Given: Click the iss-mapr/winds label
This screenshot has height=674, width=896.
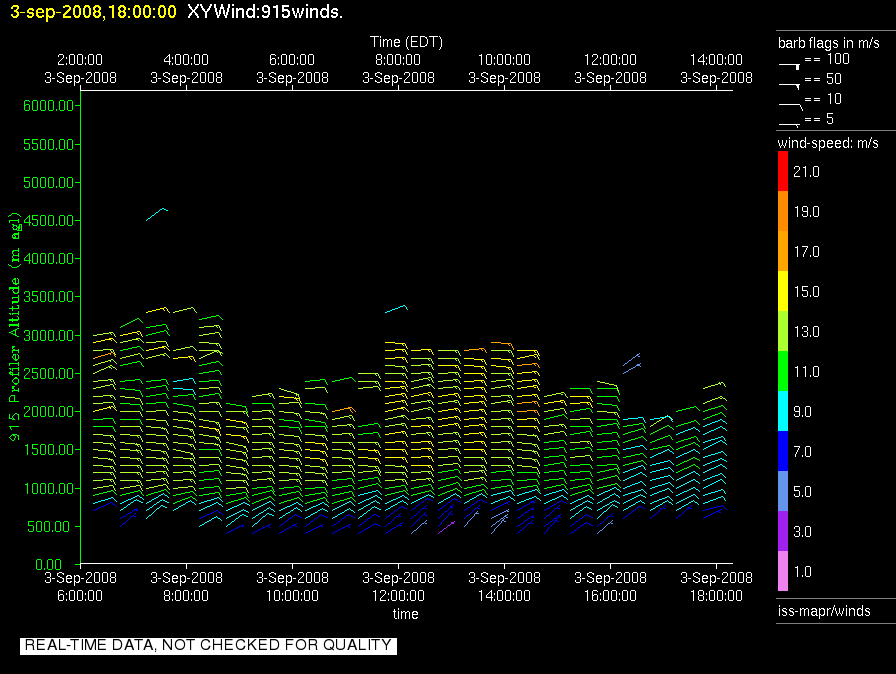Looking at the screenshot, I should pos(824,611).
